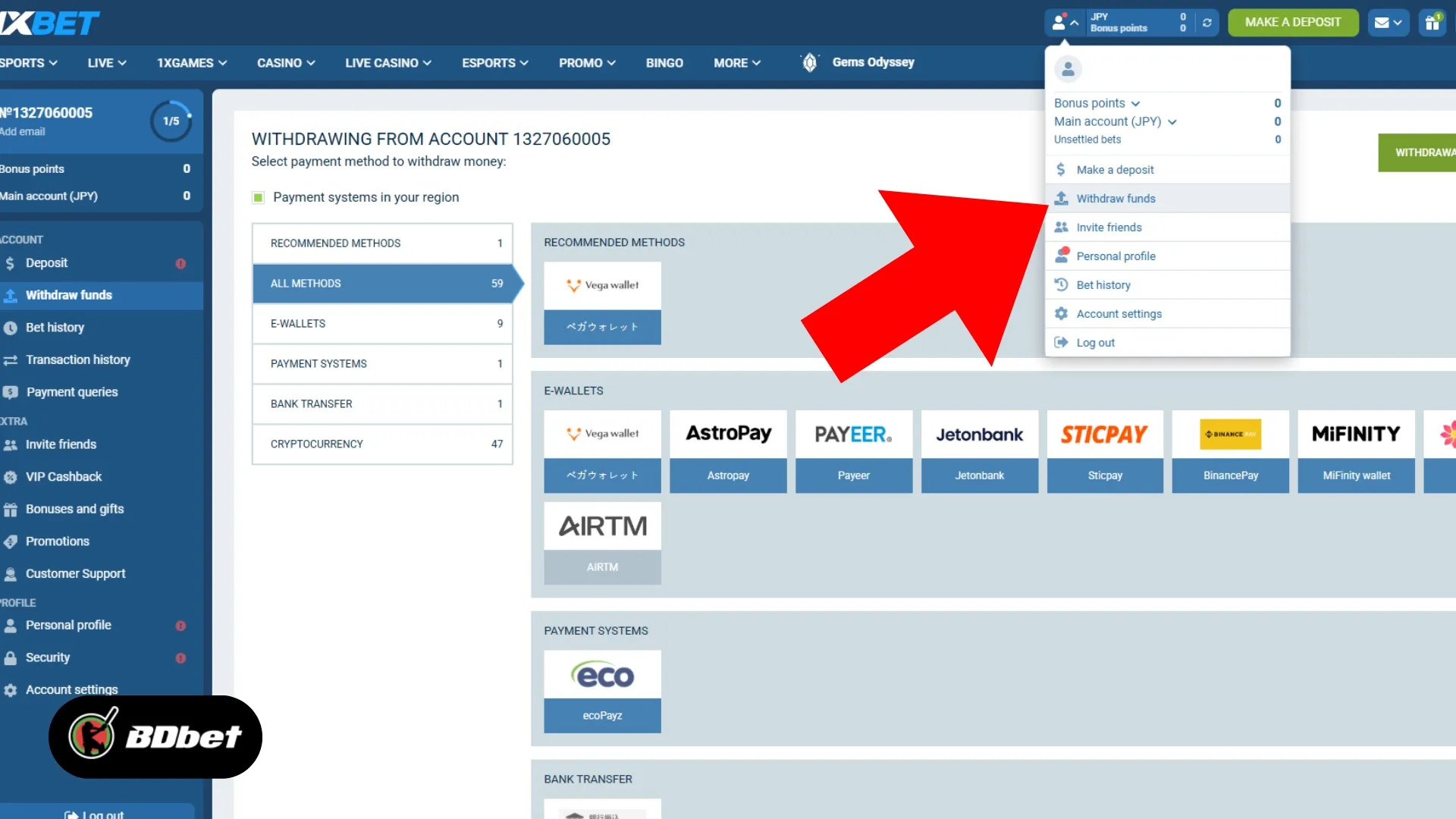Click the Gems Odyssey promo link

tap(873, 62)
